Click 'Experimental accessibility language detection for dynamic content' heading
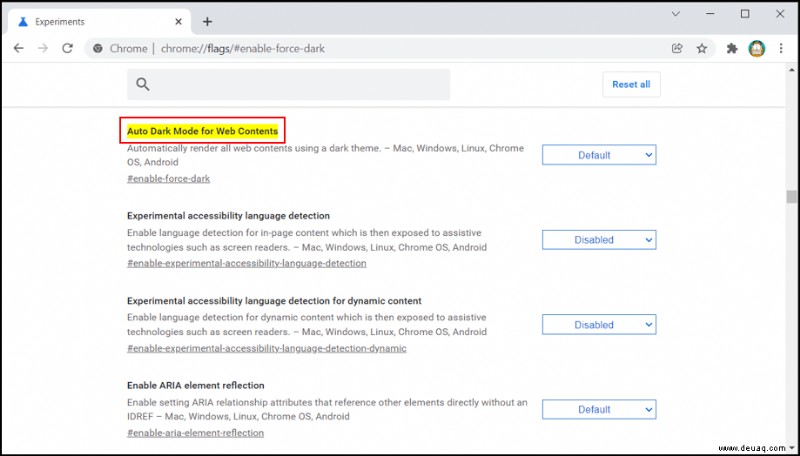Image resolution: width=800 pixels, height=456 pixels. click(x=274, y=300)
